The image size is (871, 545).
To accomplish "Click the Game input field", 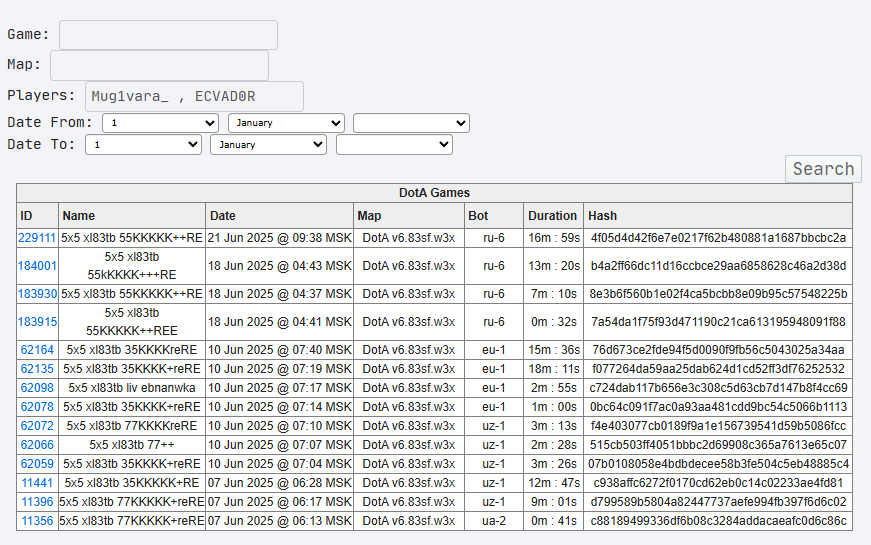I will pyautogui.click(x=168, y=35).
